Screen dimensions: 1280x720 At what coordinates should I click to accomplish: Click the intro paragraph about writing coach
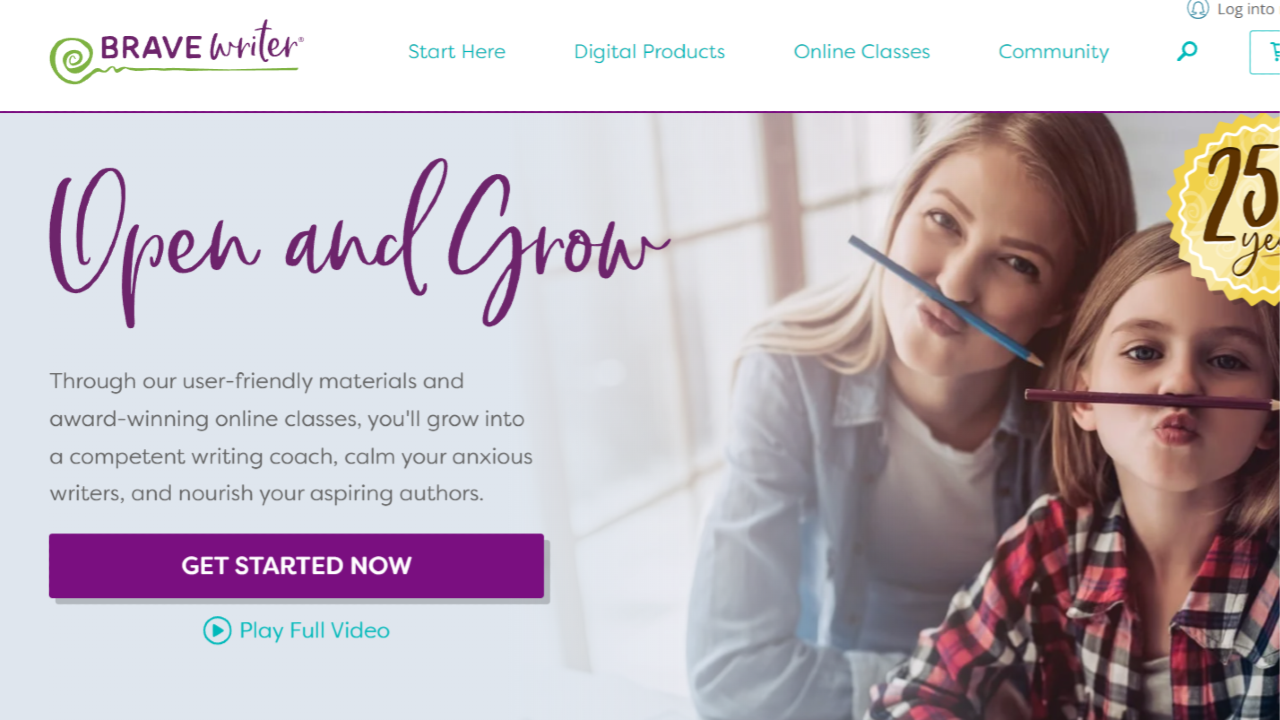click(291, 437)
